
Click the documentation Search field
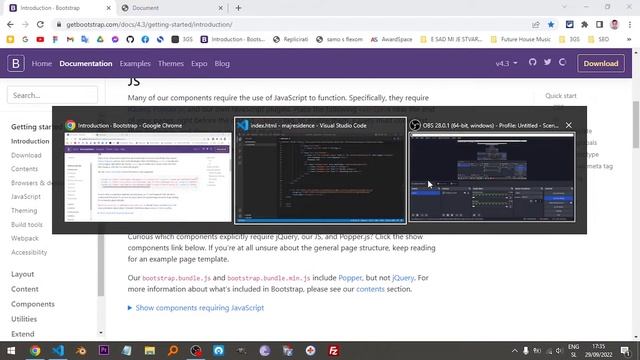point(52,95)
